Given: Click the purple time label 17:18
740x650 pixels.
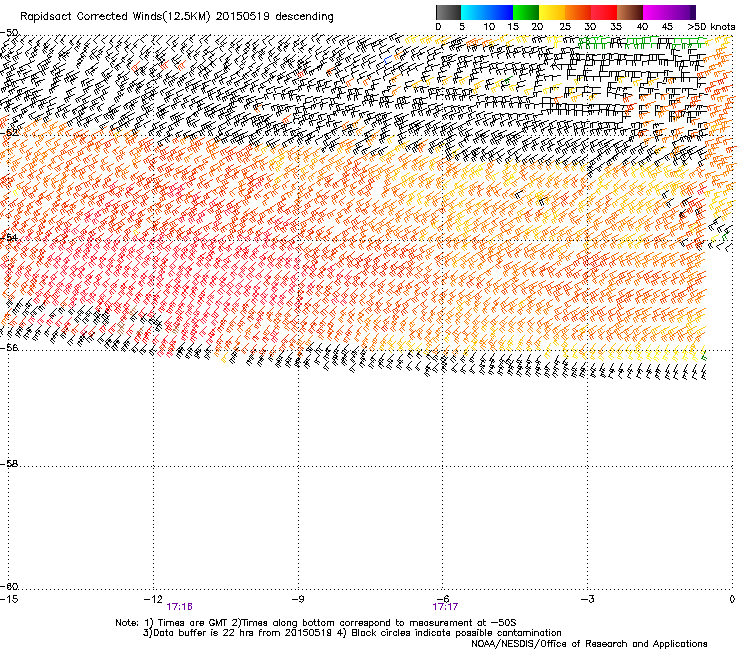Looking at the screenshot, I should (x=179, y=607).
